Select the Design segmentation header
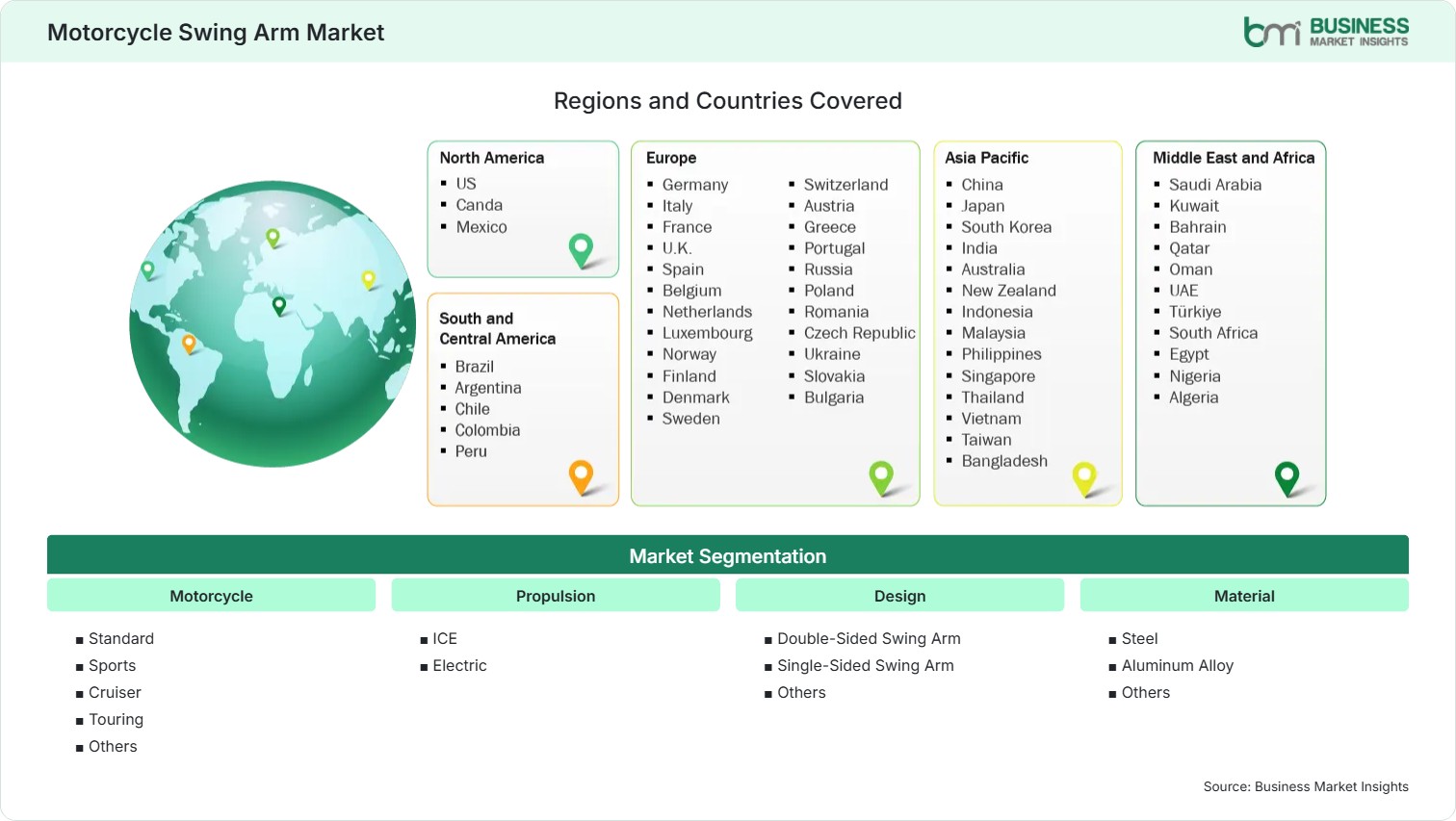 (x=900, y=596)
